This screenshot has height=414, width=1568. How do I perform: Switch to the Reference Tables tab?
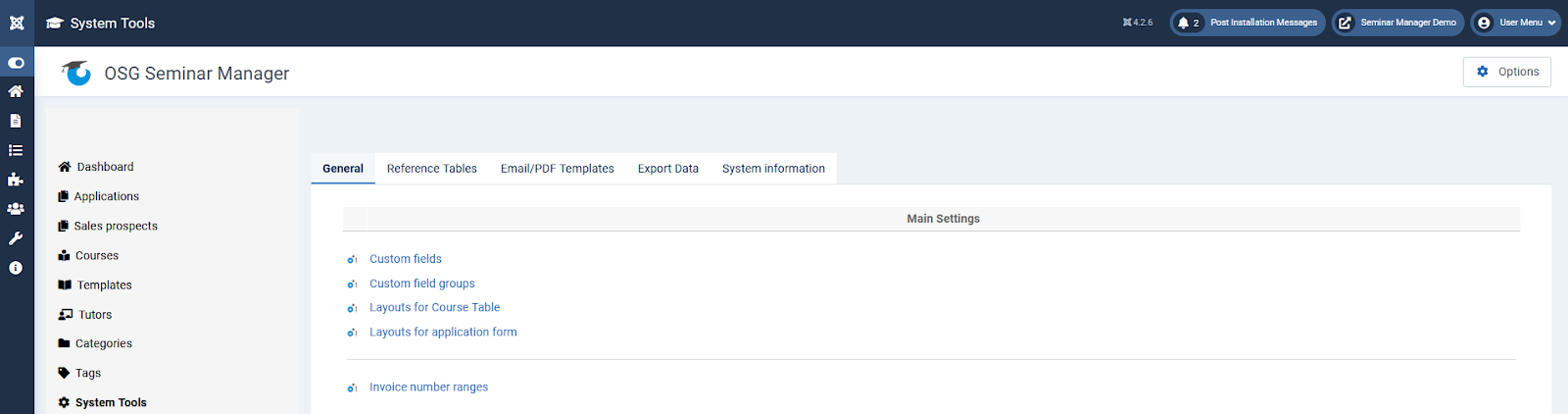pos(432,168)
